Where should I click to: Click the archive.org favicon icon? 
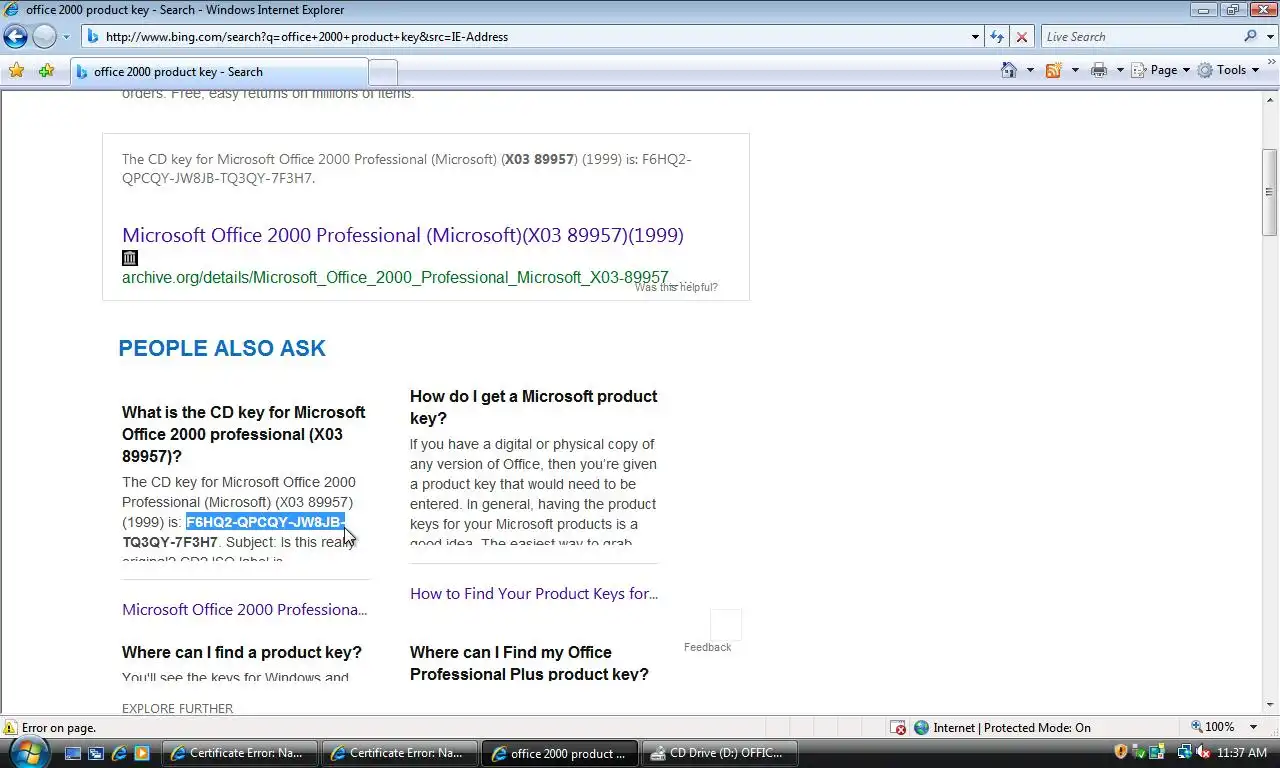point(130,257)
